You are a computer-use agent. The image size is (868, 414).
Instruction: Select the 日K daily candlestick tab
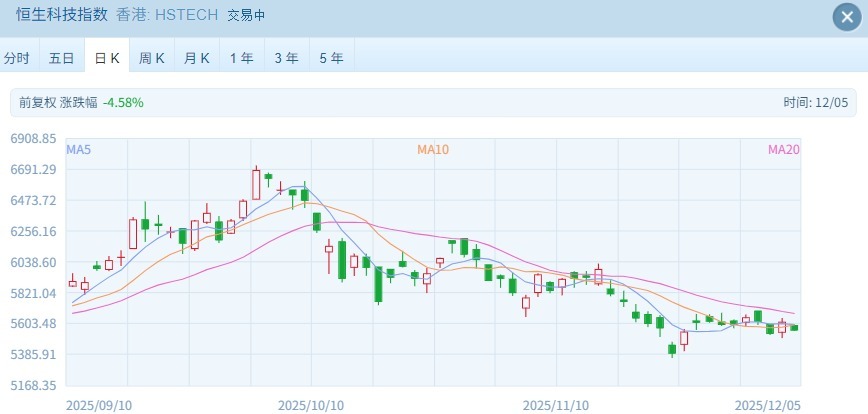tap(107, 58)
